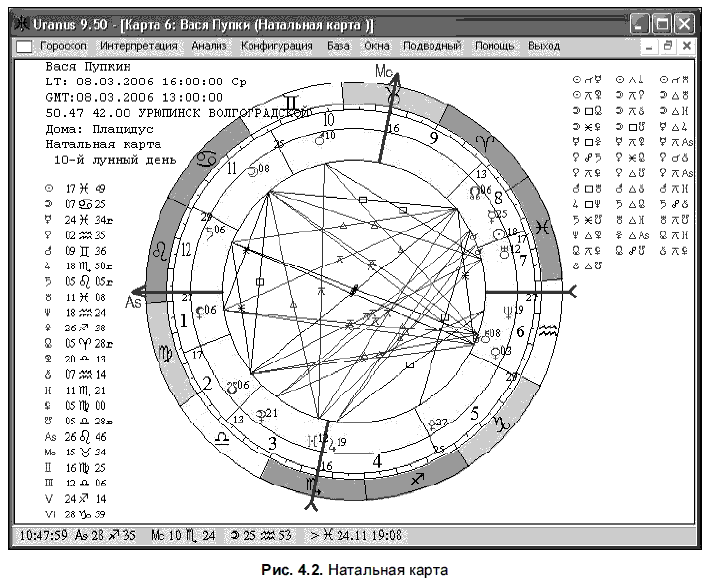Click the Подводный menu item
709x582 pixels.
[x=432, y=46]
